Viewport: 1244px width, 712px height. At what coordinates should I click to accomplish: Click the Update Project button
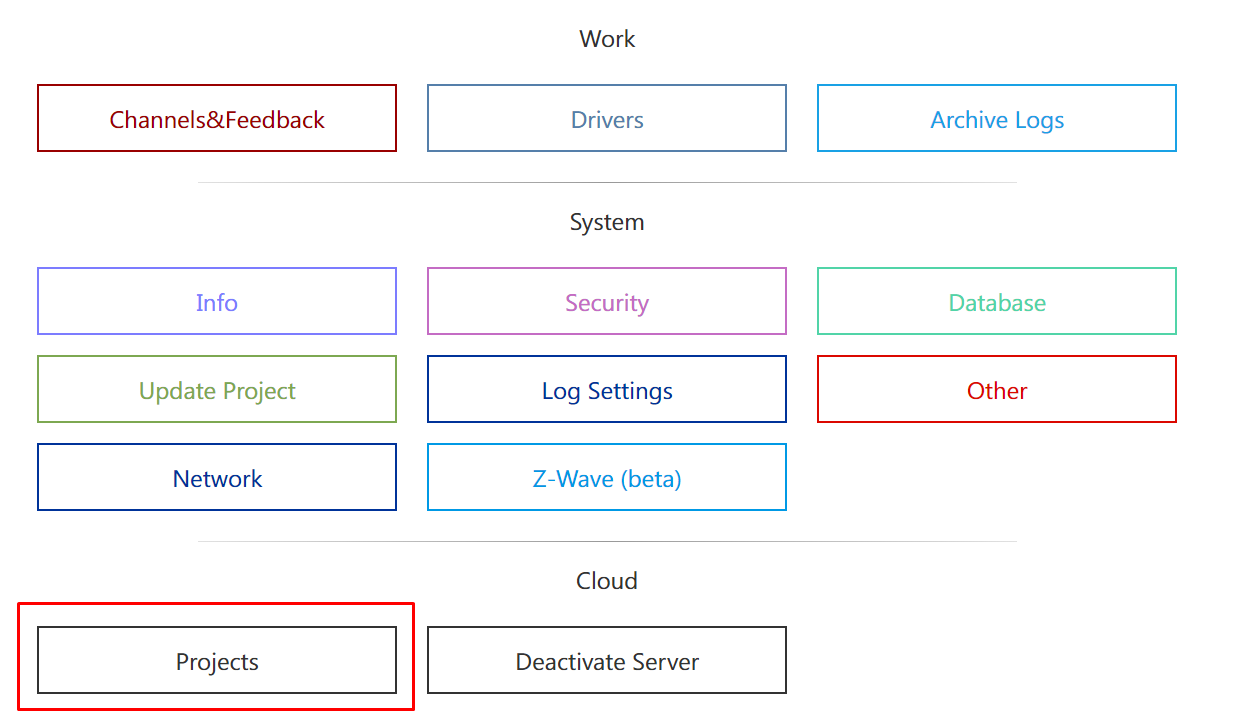pyautogui.click(x=217, y=390)
